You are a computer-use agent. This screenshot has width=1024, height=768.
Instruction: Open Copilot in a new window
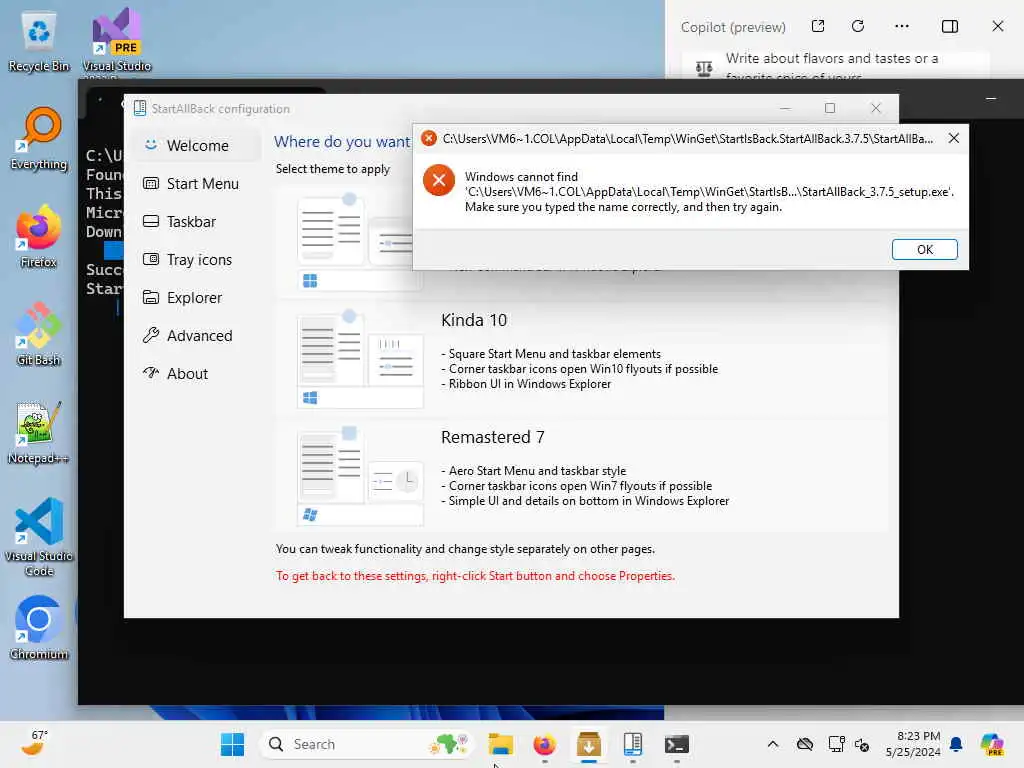(818, 27)
